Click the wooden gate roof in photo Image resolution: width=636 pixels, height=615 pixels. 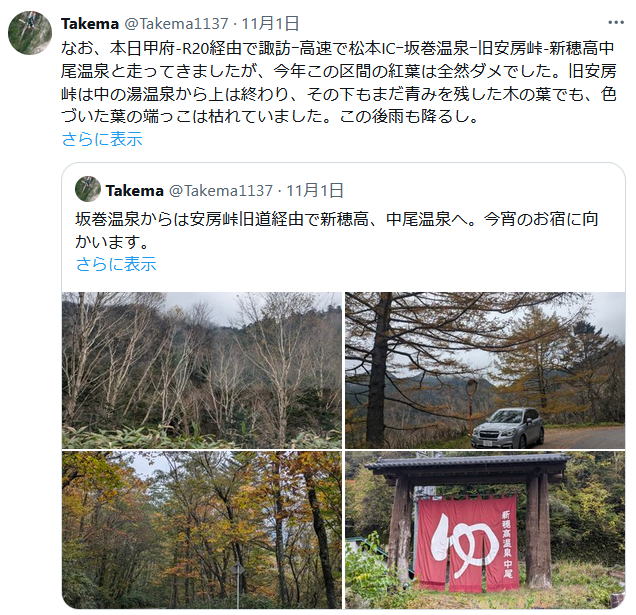[468, 464]
